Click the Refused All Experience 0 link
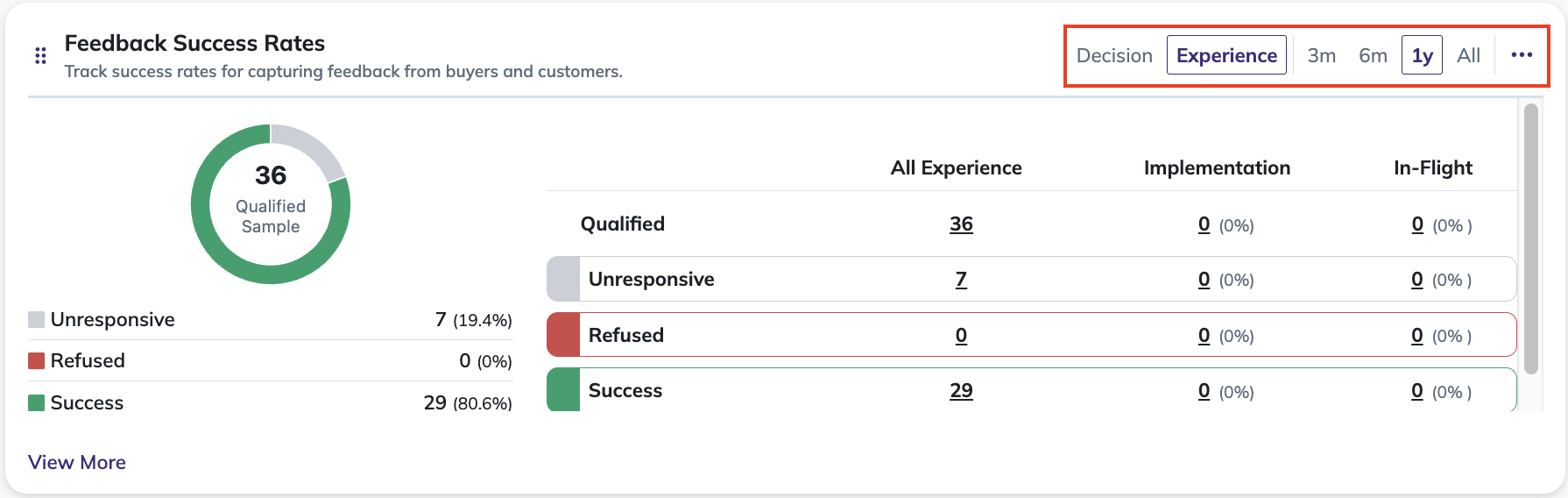This screenshot has width=1568, height=498. (961, 336)
